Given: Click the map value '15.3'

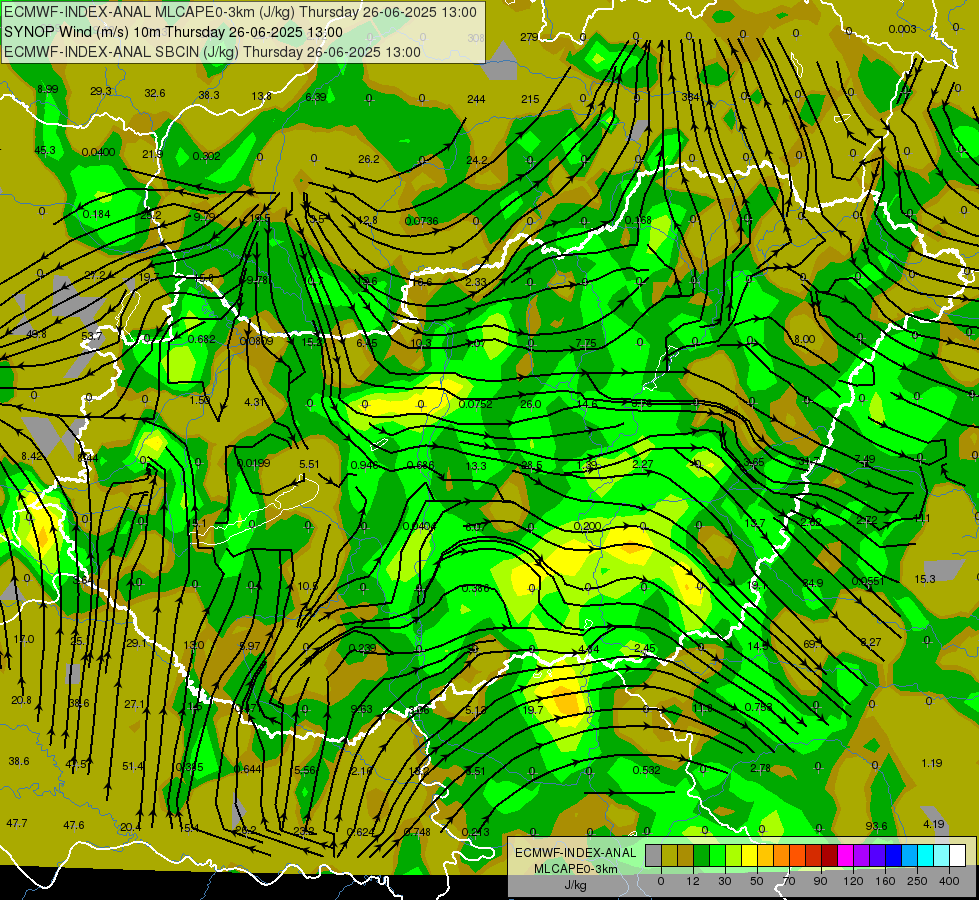Looking at the screenshot, I should (925, 579).
